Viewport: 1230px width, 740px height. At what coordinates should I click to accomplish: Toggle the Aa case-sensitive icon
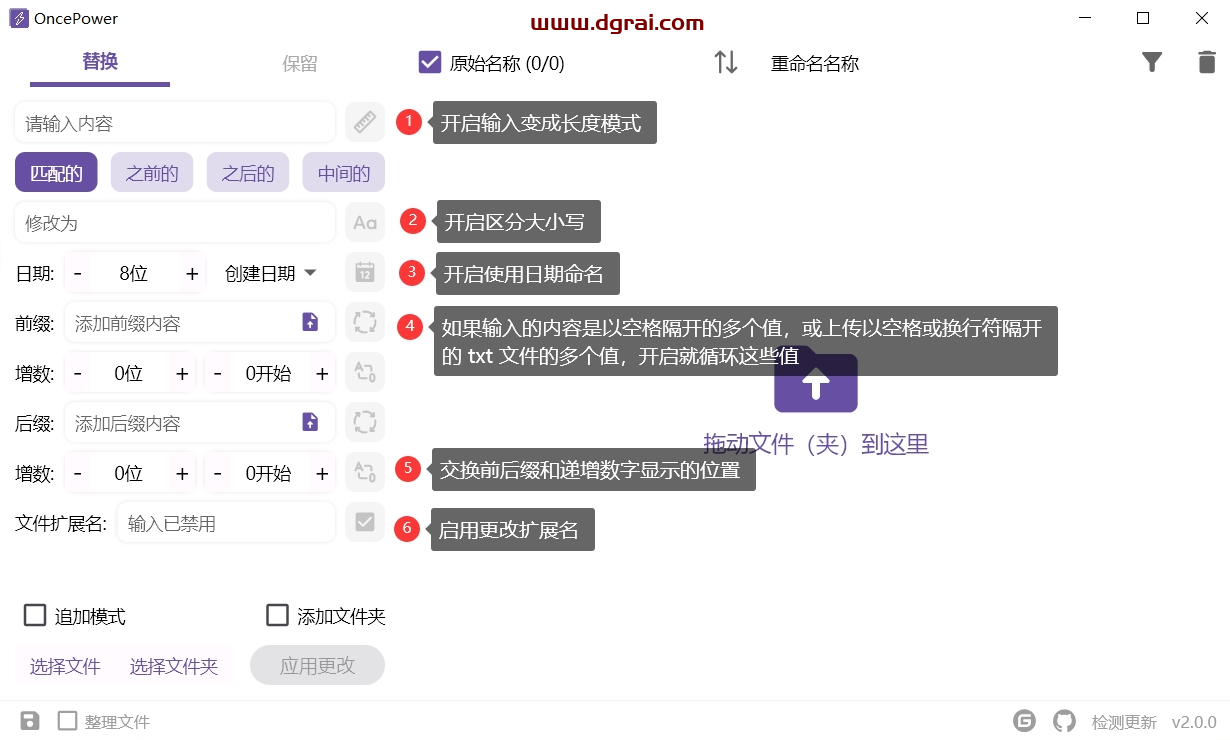click(365, 222)
